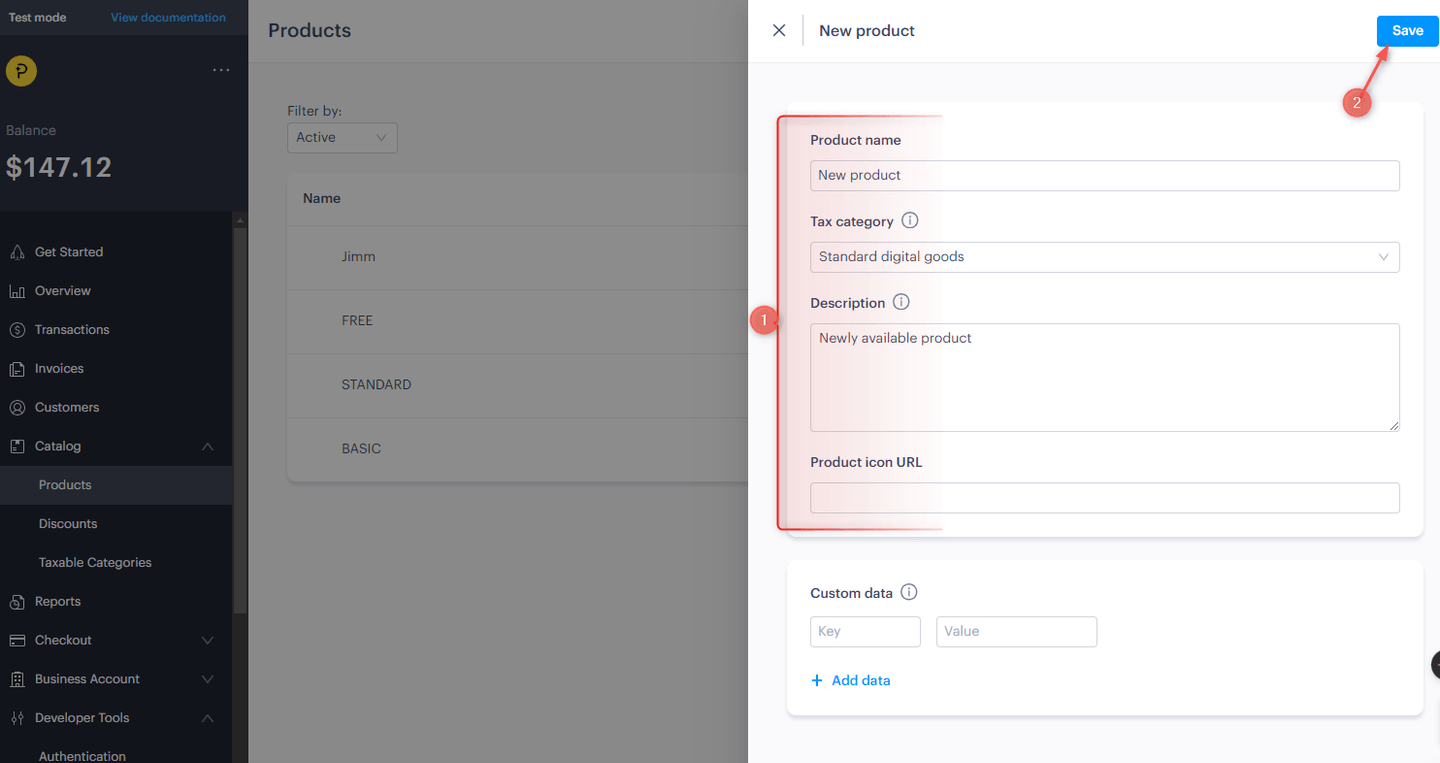Click the Customers icon in the sidebar
This screenshot has height=763, width=1440.
click(18, 407)
